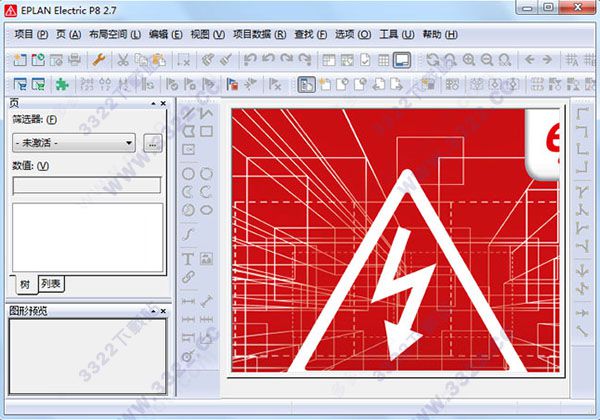Close the 页 navigator panel

[163, 103]
